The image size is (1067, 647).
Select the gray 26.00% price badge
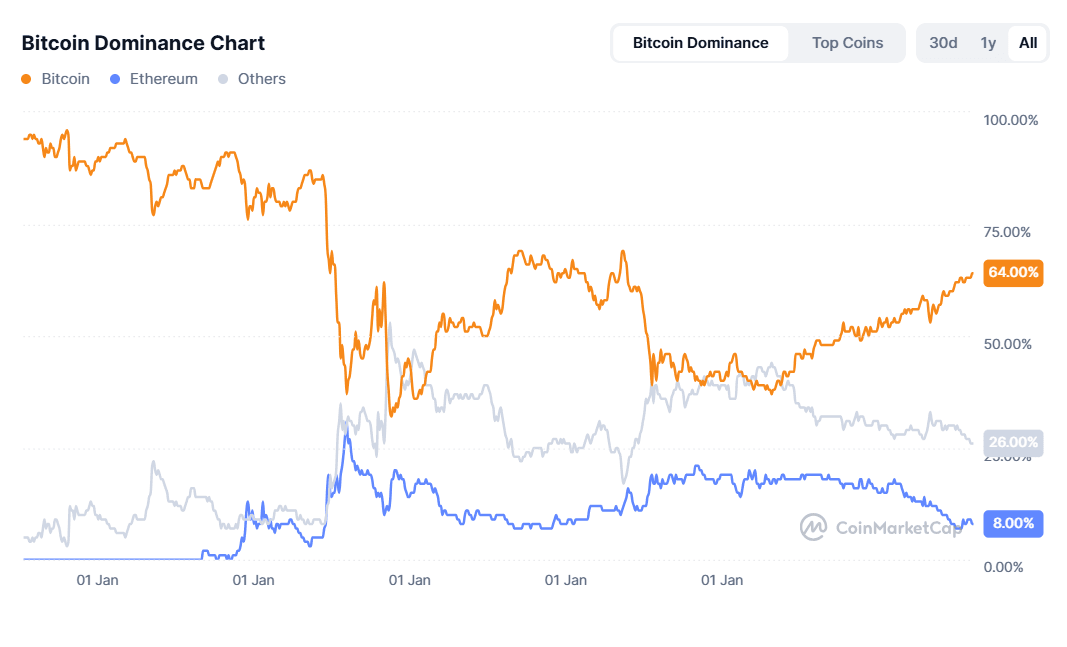pyautogui.click(x=1013, y=442)
